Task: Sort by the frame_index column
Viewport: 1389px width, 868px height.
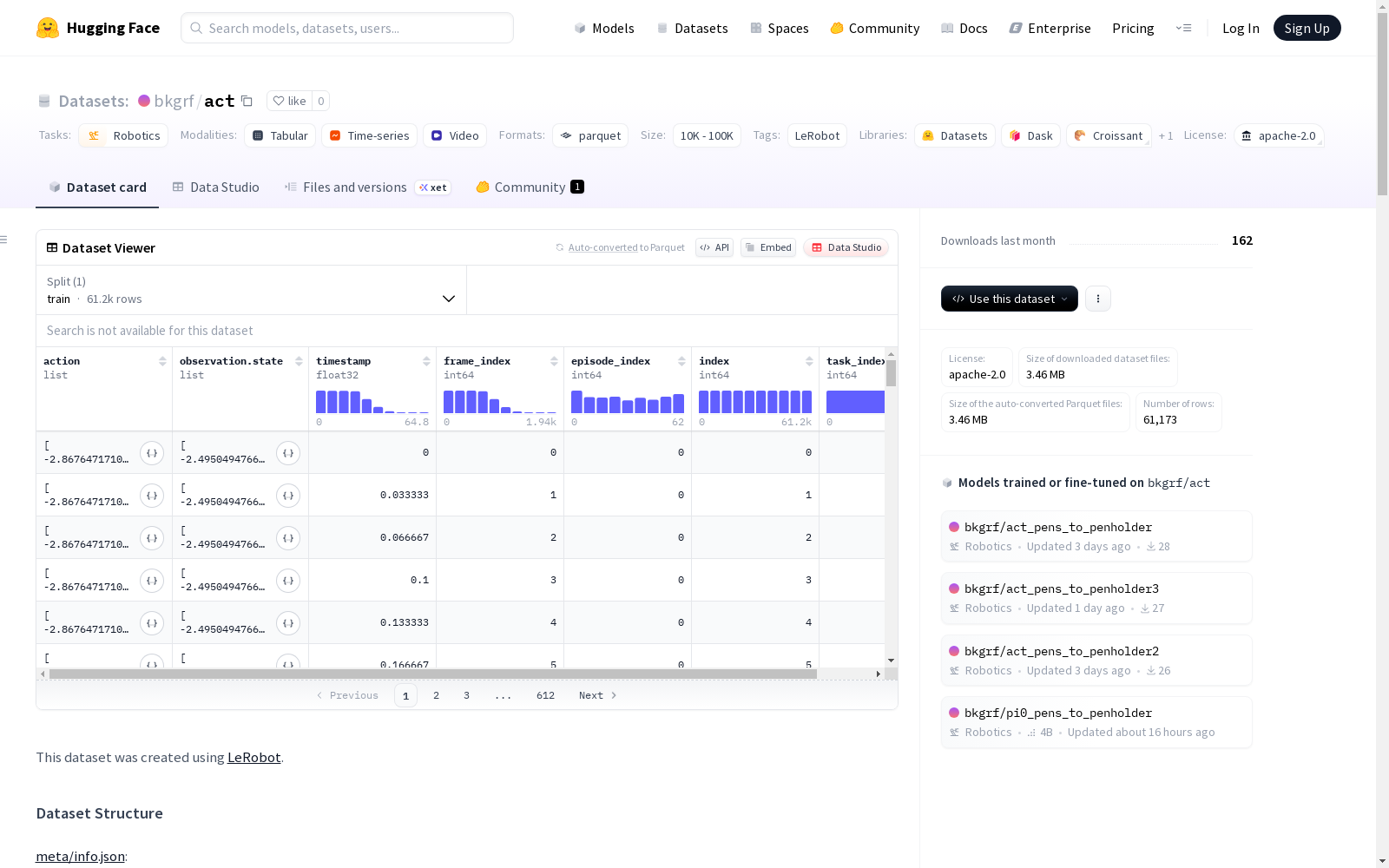Action: point(554,361)
